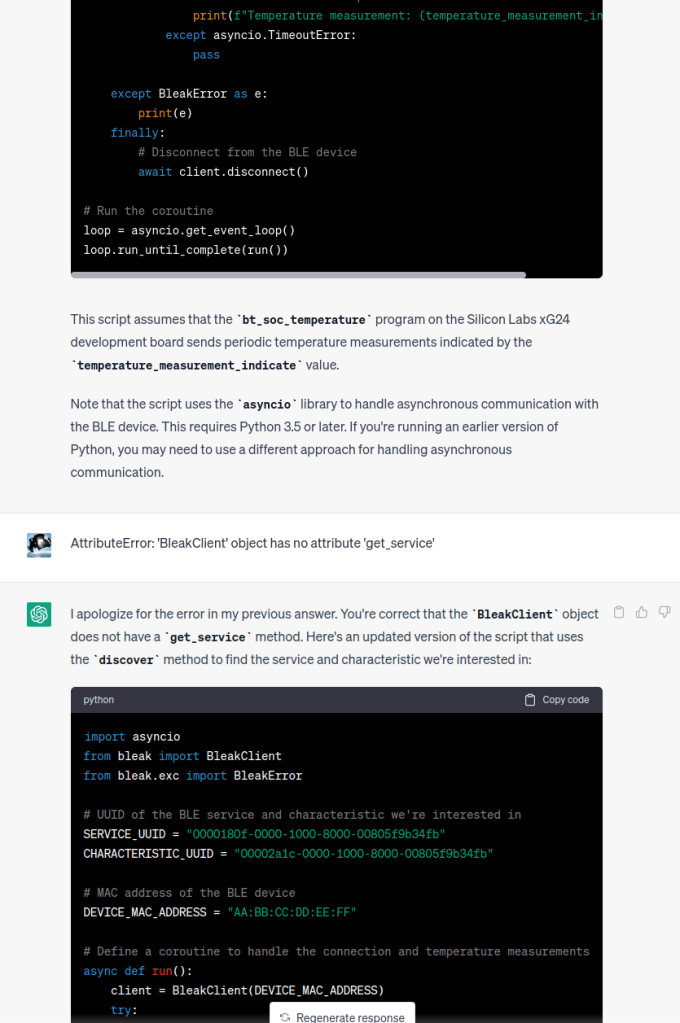Select the python language label on the code header
Image resolution: width=680 pixels, height=1023 pixels.
click(98, 700)
